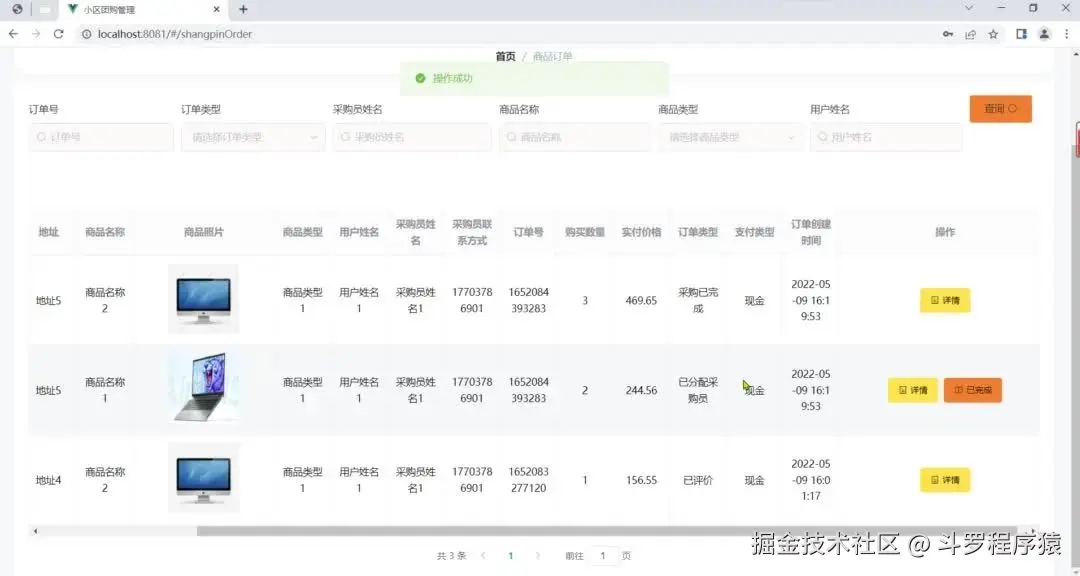
Task: Open the monitor photo in the 地址5 row
Action: (203, 299)
